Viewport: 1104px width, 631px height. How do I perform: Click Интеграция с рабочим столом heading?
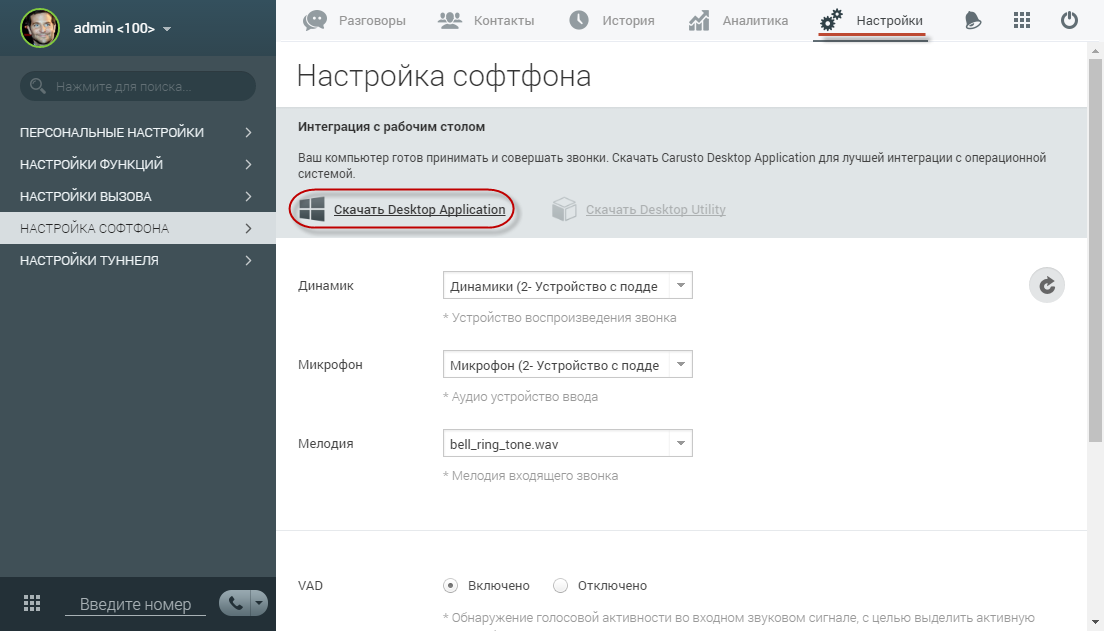(391, 127)
